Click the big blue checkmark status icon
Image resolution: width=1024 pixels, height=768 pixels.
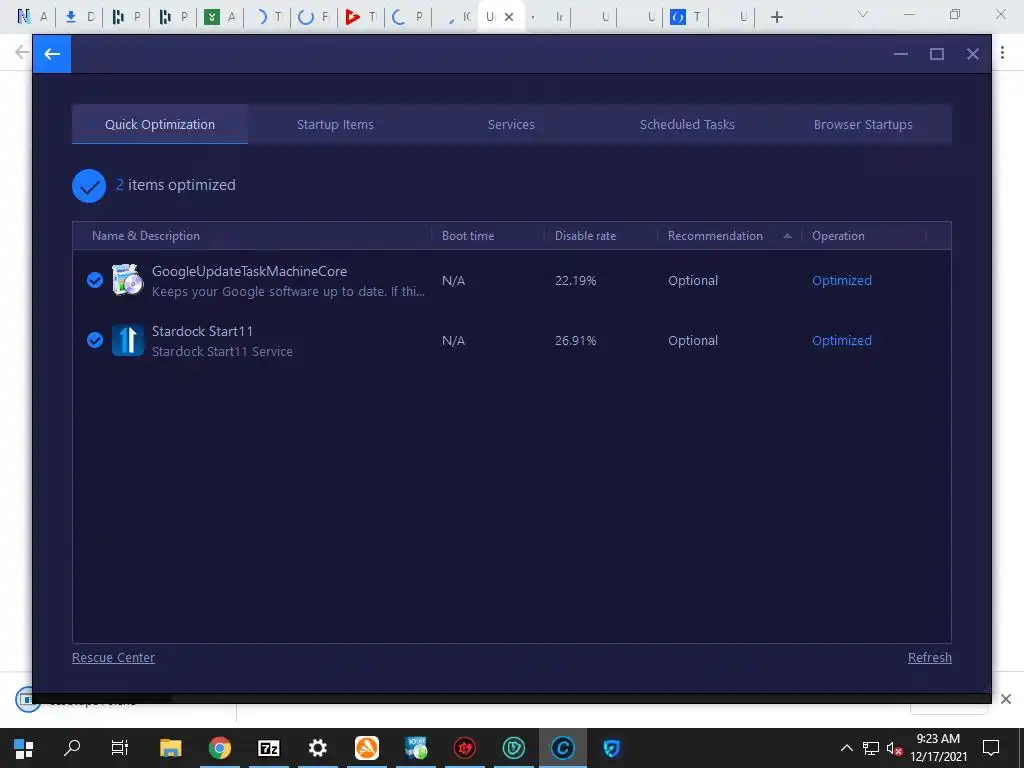click(89, 185)
